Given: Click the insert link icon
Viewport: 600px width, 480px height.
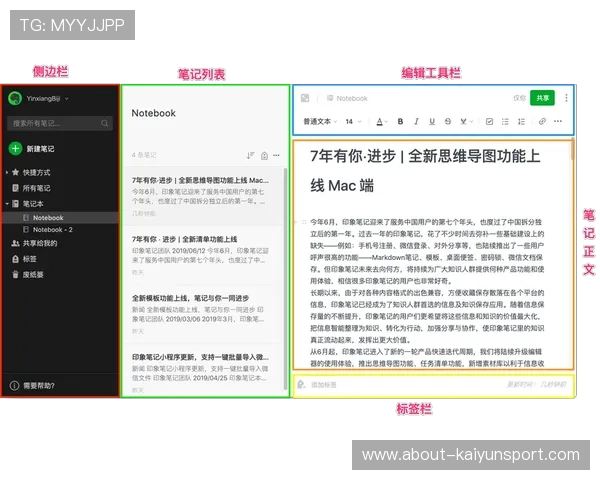Looking at the screenshot, I should click(x=542, y=122).
